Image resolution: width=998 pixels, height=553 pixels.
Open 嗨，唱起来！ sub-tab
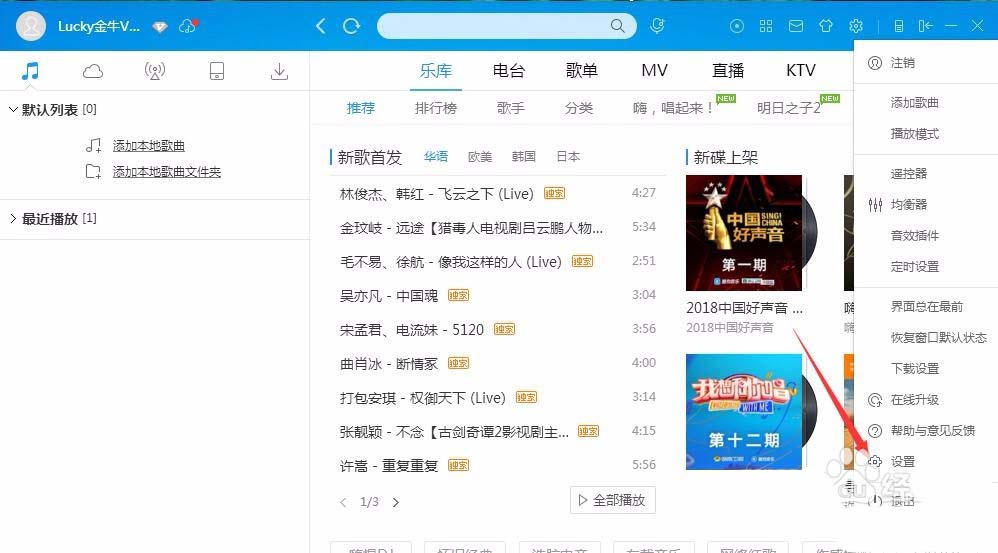point(673,108)
